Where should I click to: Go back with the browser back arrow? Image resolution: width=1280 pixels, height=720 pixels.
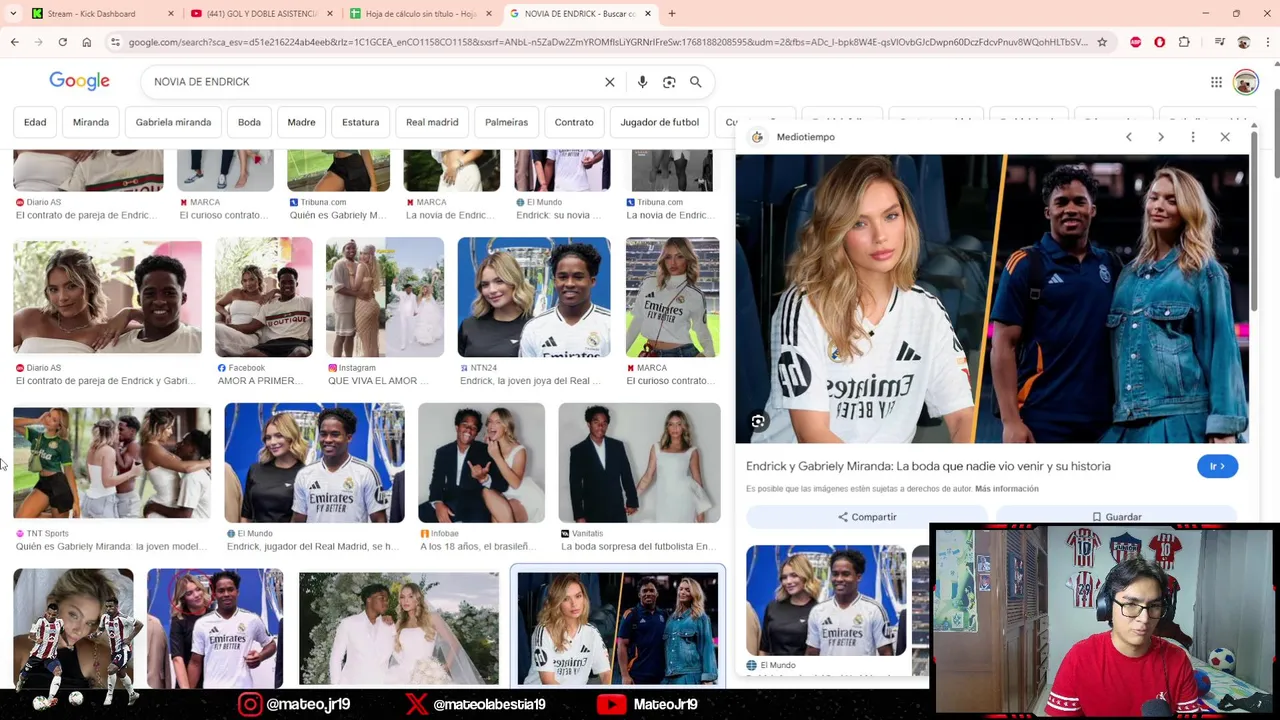14,42
